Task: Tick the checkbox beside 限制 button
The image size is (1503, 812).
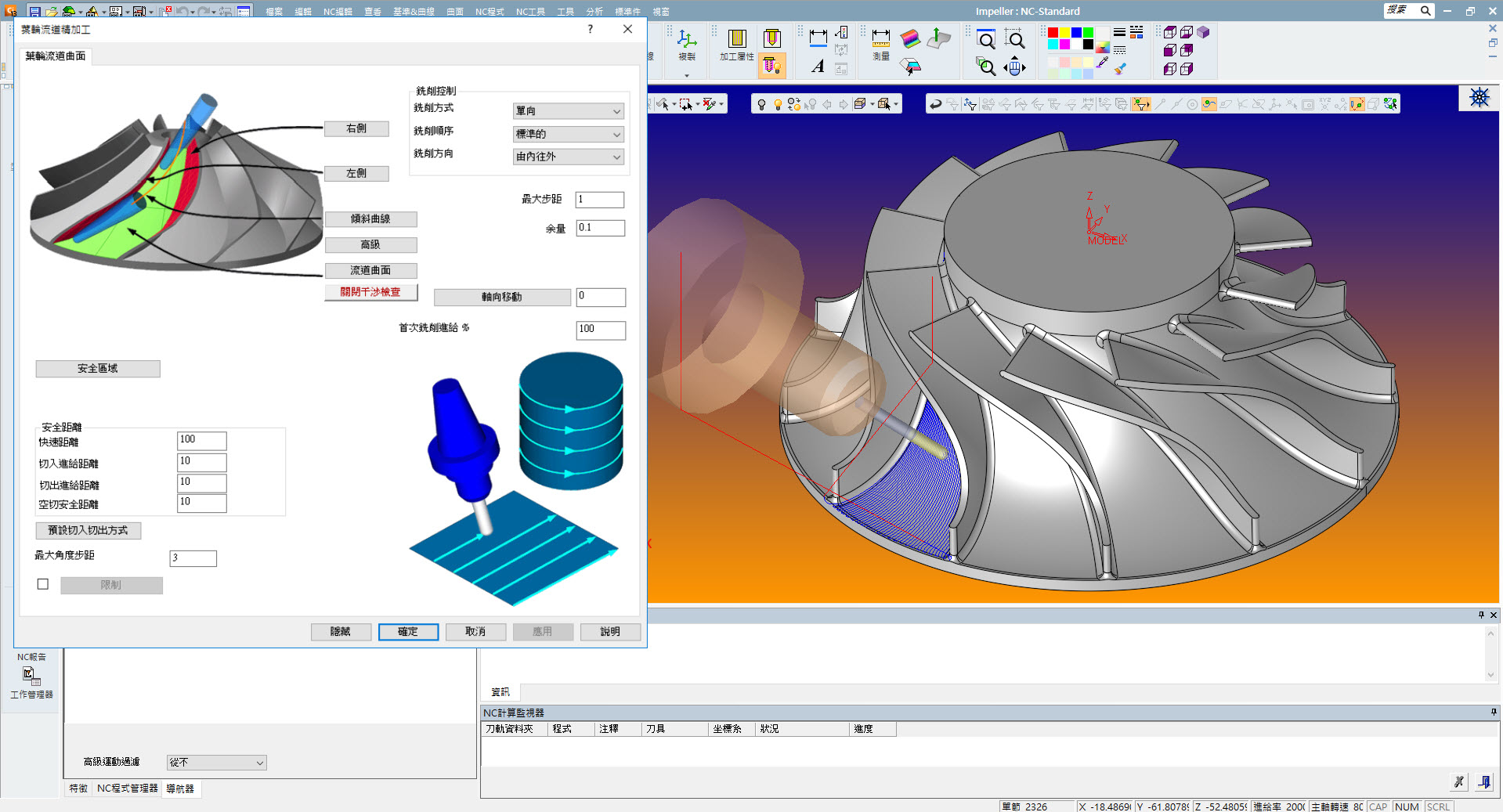Action: 43,584
